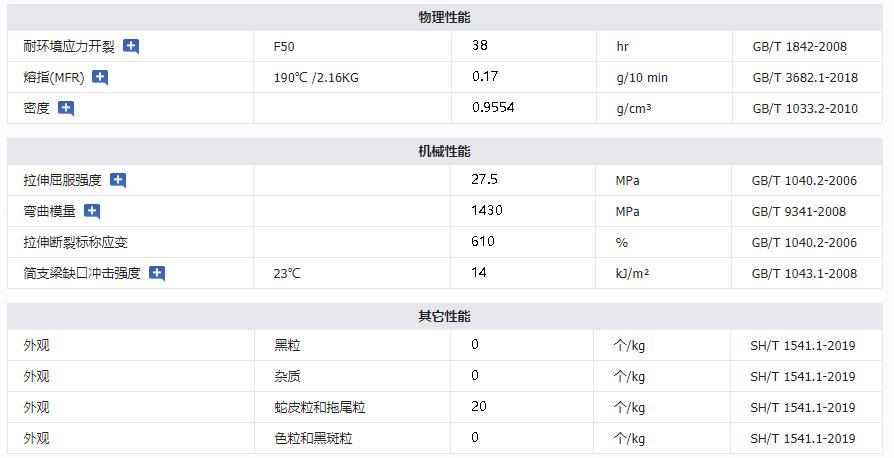Open the plus icon beside 拉伸屈服强度

(118, 180)
